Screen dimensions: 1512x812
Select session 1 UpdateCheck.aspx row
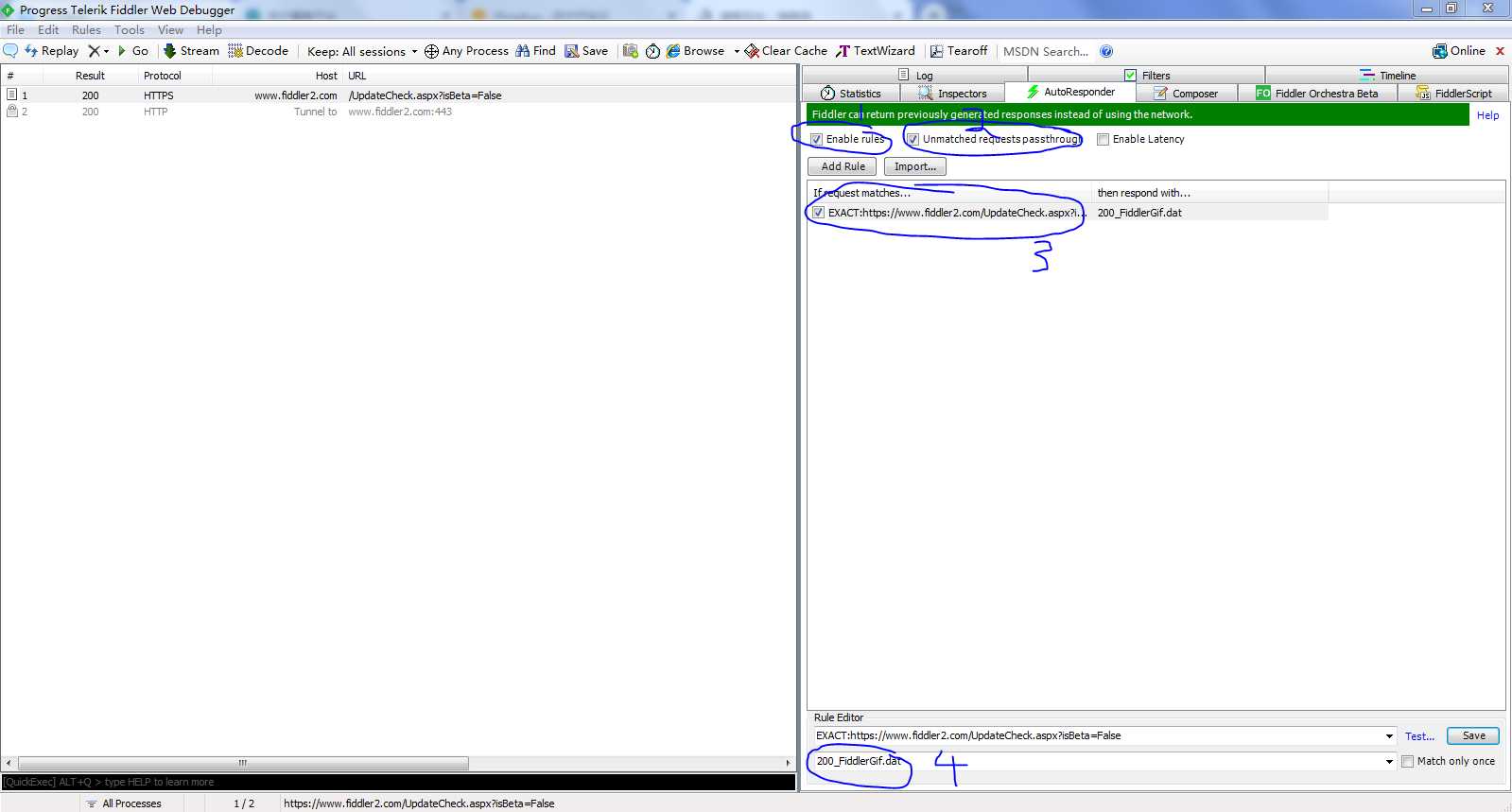(x=398, y=95)
